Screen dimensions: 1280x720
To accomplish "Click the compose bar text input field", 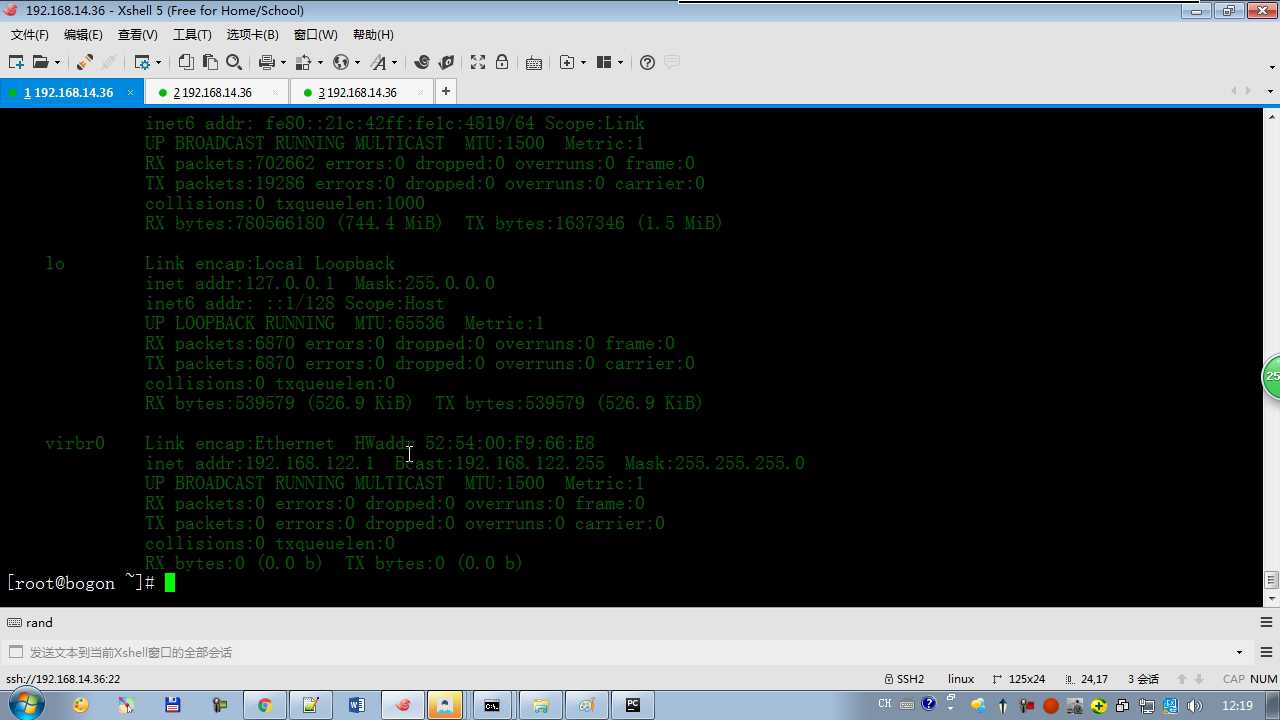I will pos(625,652).
